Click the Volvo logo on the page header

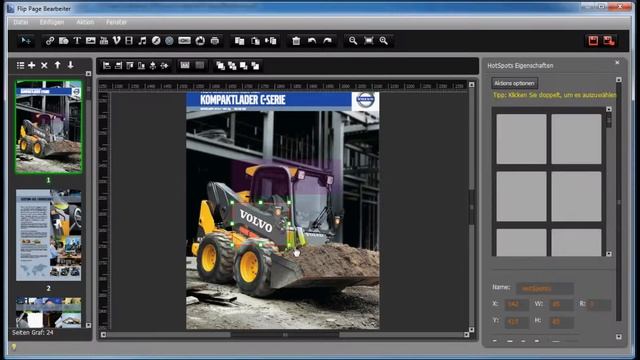[365, 100]
